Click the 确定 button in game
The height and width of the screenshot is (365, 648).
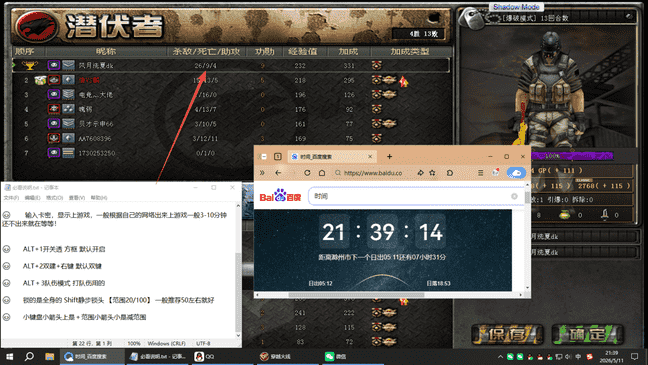(587, 334)
